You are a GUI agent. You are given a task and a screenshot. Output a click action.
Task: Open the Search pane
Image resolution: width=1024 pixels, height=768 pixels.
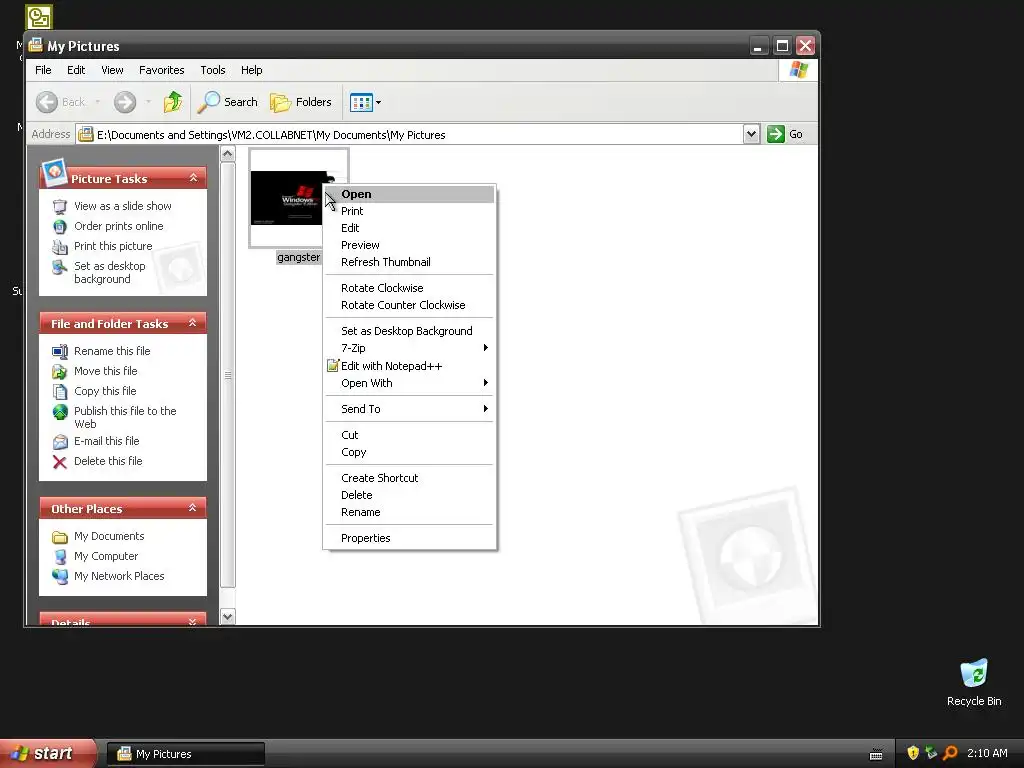point(228,102)
